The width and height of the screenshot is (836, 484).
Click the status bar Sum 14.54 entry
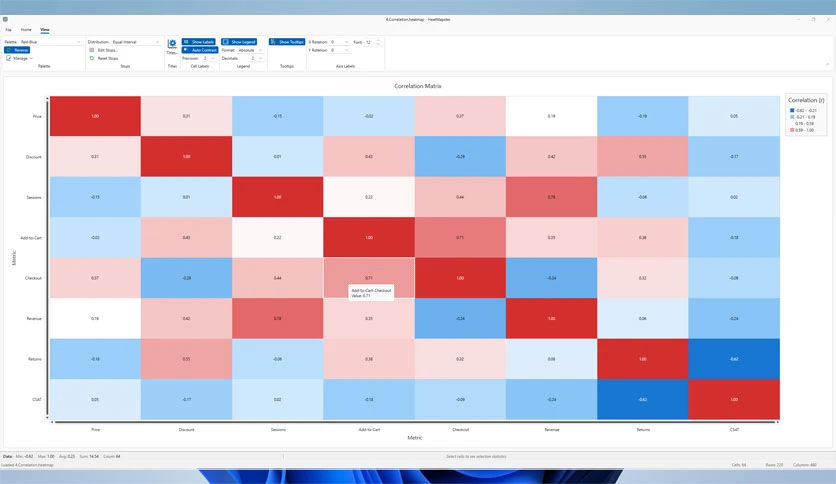(x=89, y=456)
